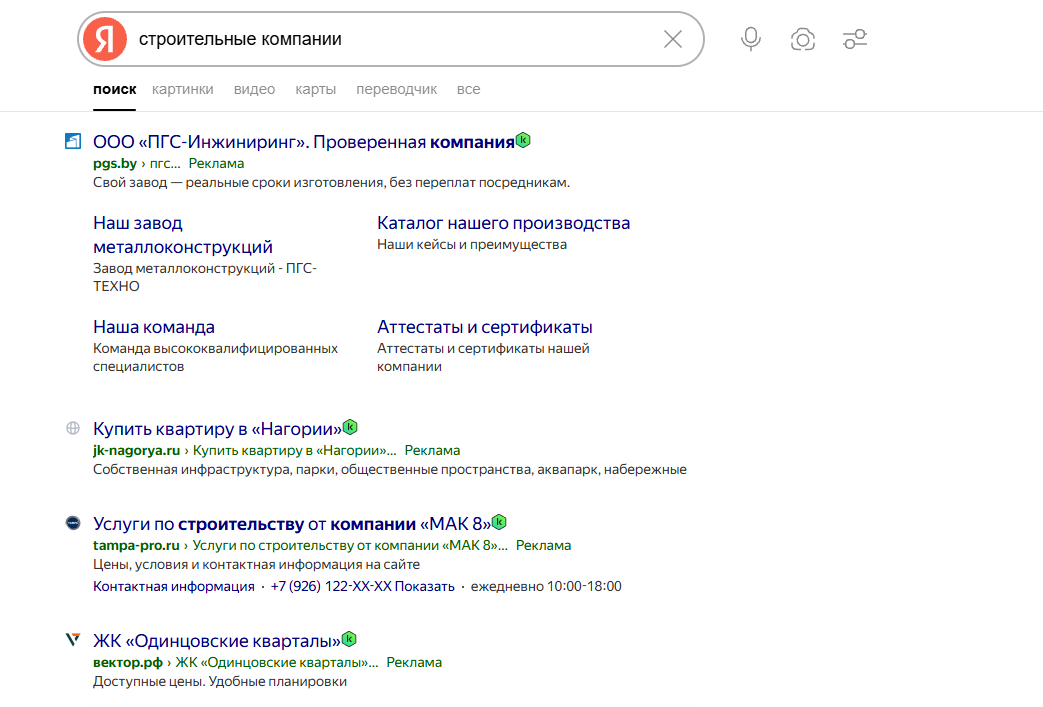
Task: Select the поиск tab
Action: pos(114,90)
